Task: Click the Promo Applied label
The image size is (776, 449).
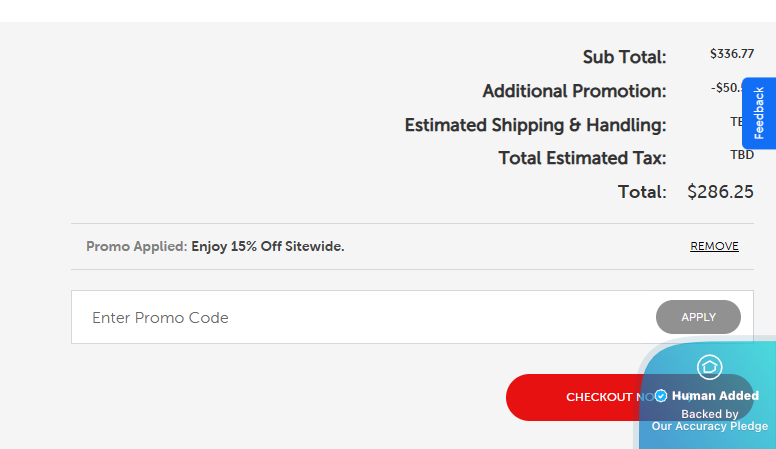Action: tap(136, 246)
